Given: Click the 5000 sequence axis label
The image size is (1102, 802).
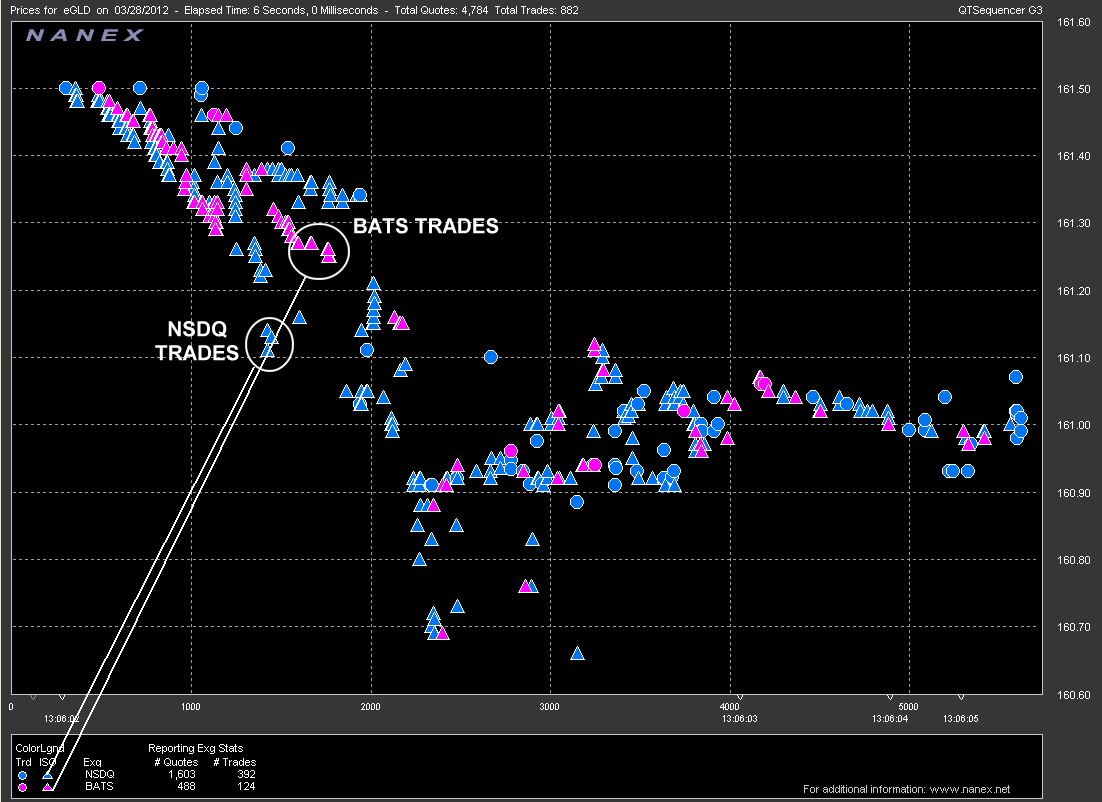Looking at the screenshot, I should click(x=908, y=706).
